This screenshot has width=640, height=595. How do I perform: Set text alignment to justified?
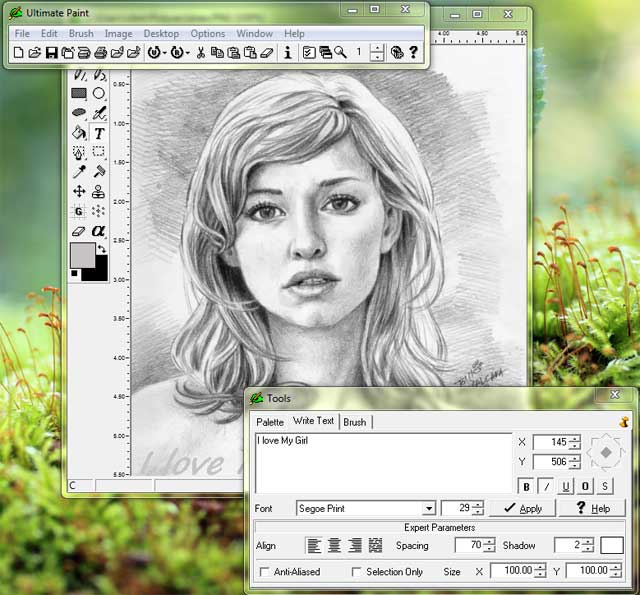coord(375,546)
